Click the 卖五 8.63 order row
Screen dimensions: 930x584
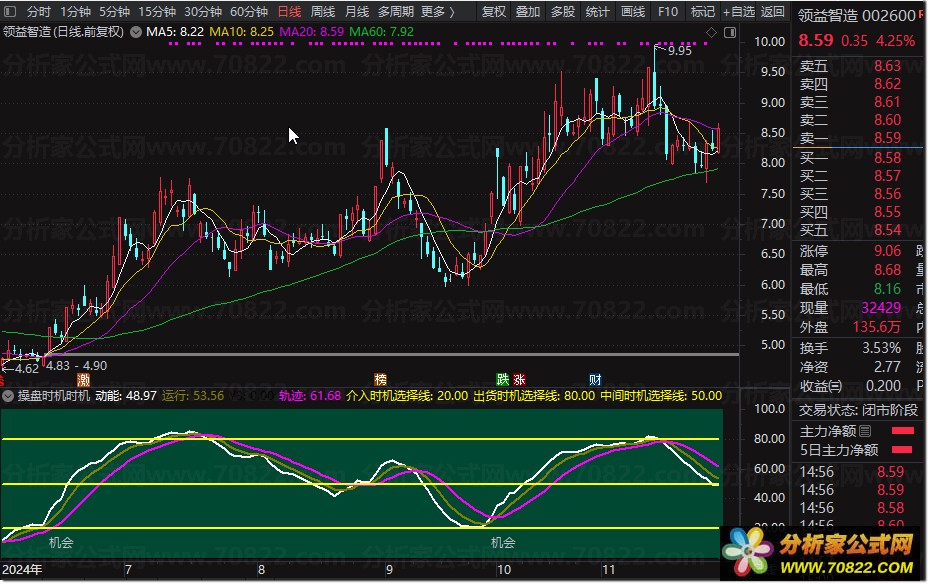click(x=850, y=65)
